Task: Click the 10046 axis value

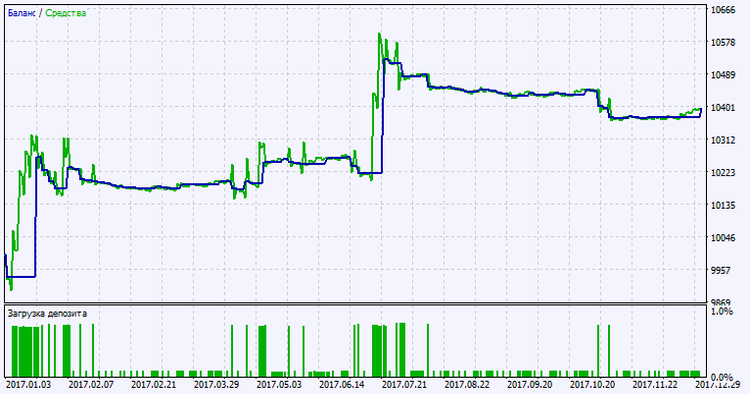Action: [x=723, y=237]
